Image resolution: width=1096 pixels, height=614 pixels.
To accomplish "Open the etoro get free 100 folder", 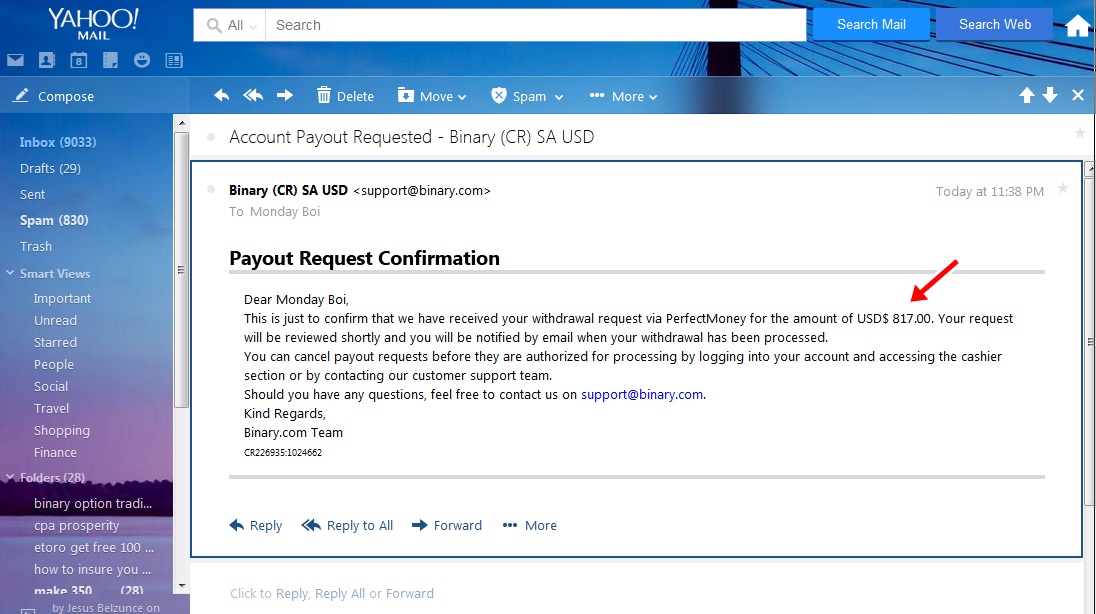I will [94, 548].
